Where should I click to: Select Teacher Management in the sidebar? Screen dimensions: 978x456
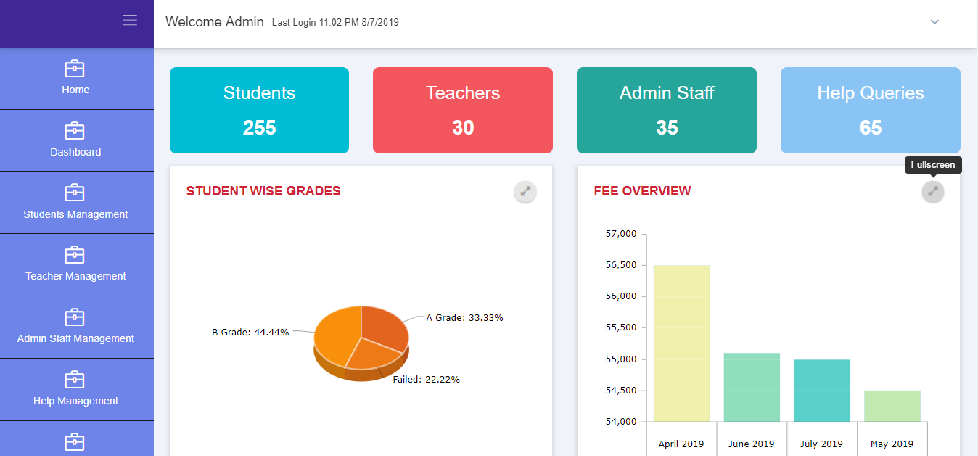tap(76, 276)
